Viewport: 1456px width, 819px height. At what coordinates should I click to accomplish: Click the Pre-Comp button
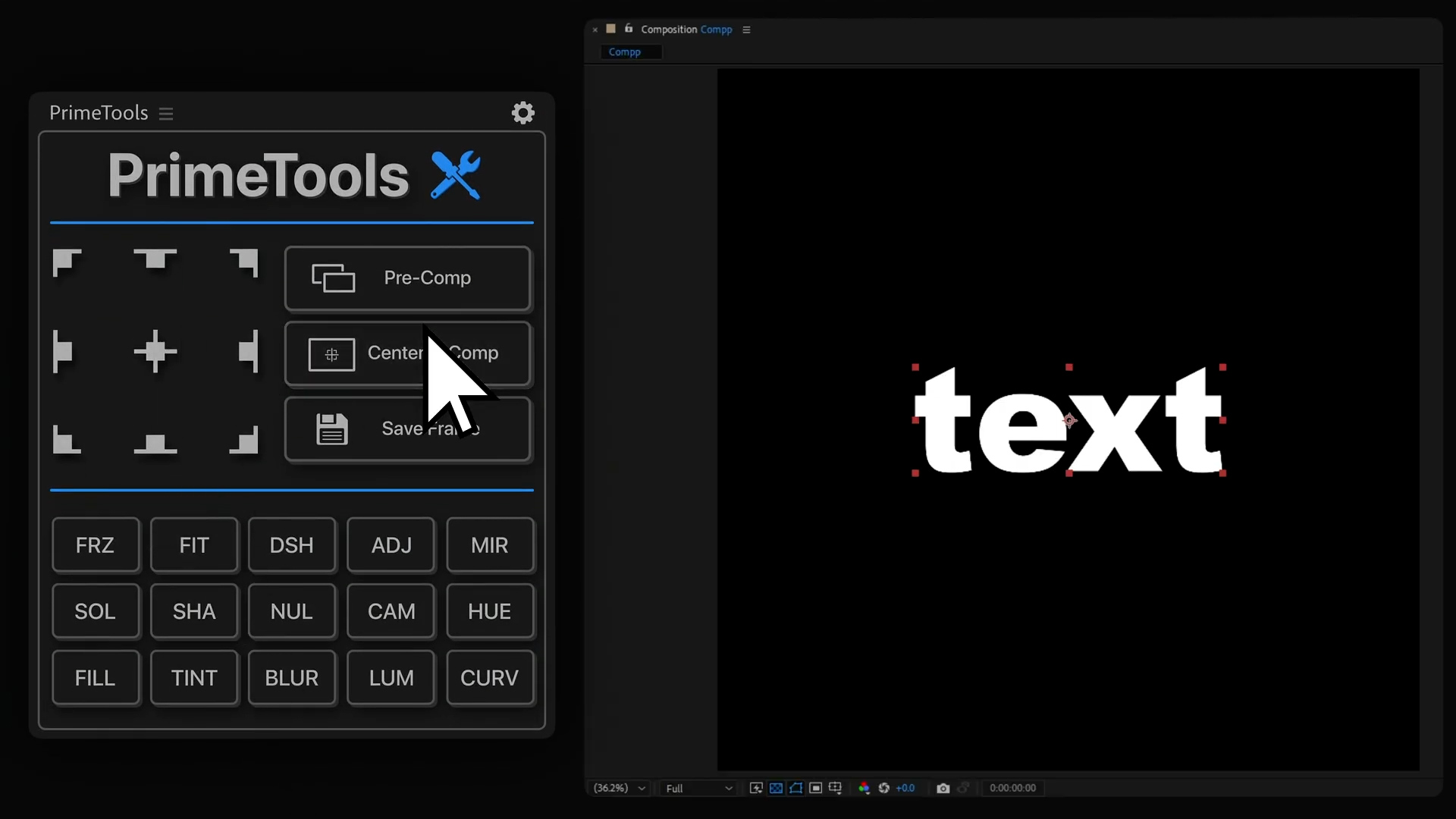click(408, 278)
